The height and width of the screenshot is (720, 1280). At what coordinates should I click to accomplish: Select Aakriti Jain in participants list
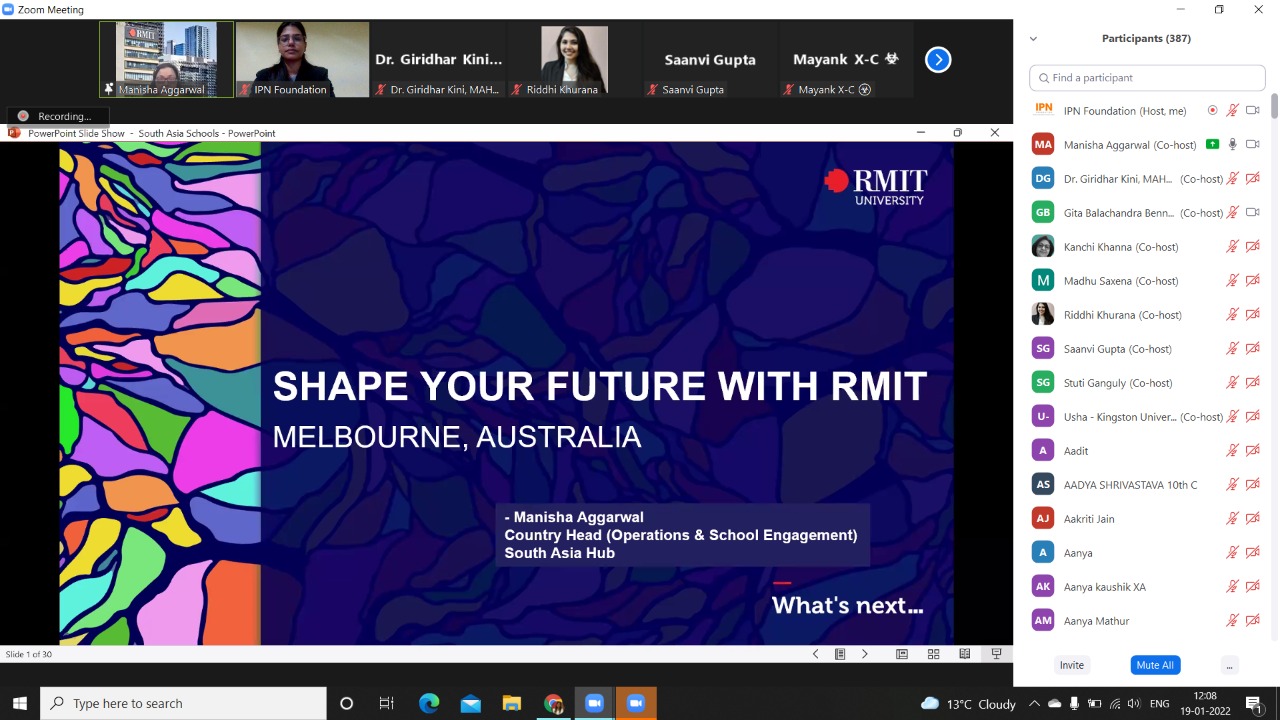pyautogui.click(x=1088, y=519)
